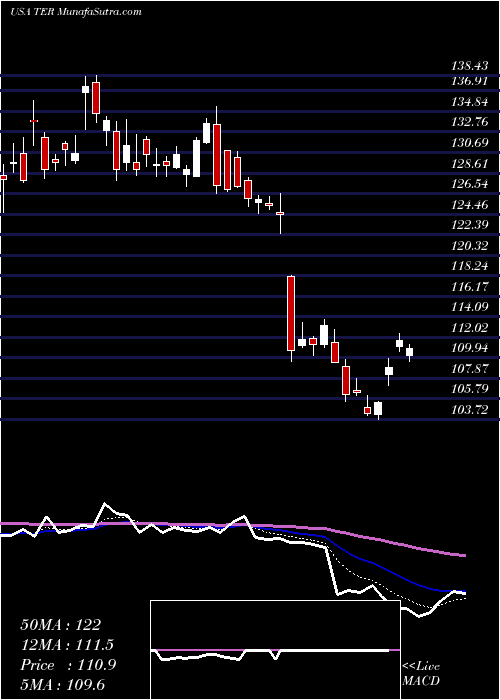
Task: Click the 12MA : 111.5 readout
Action: coord(67,645)
